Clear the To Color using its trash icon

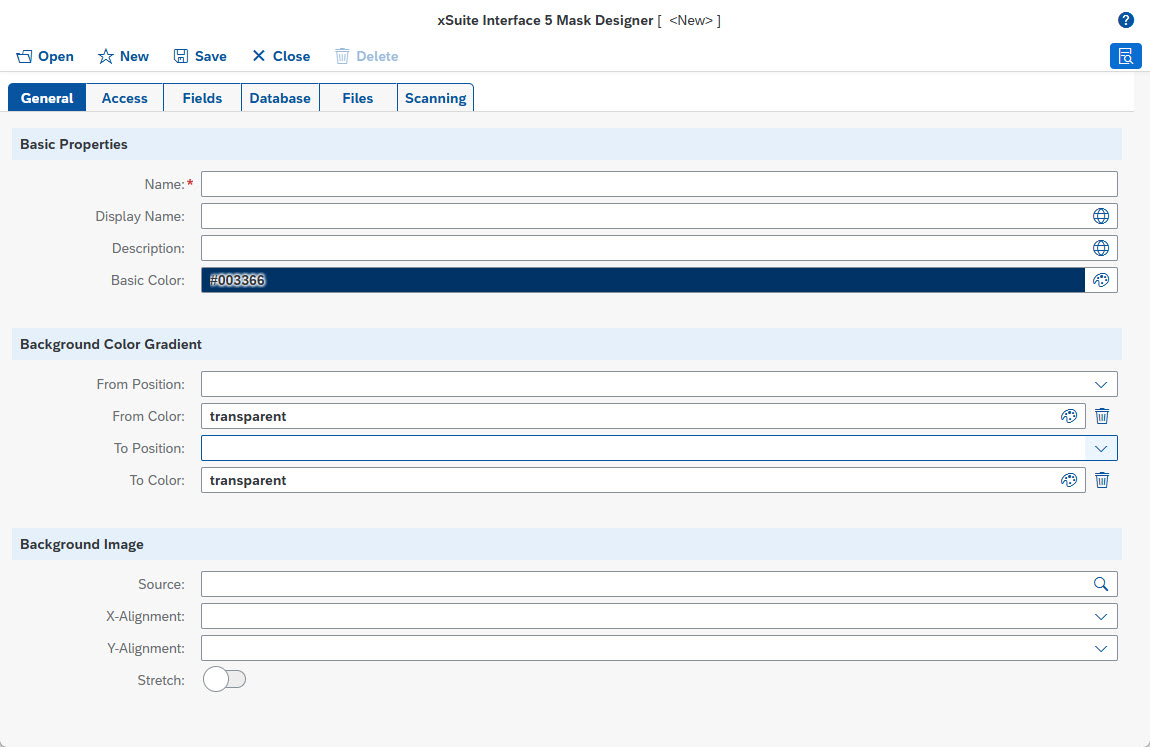tap(1101, 480)
